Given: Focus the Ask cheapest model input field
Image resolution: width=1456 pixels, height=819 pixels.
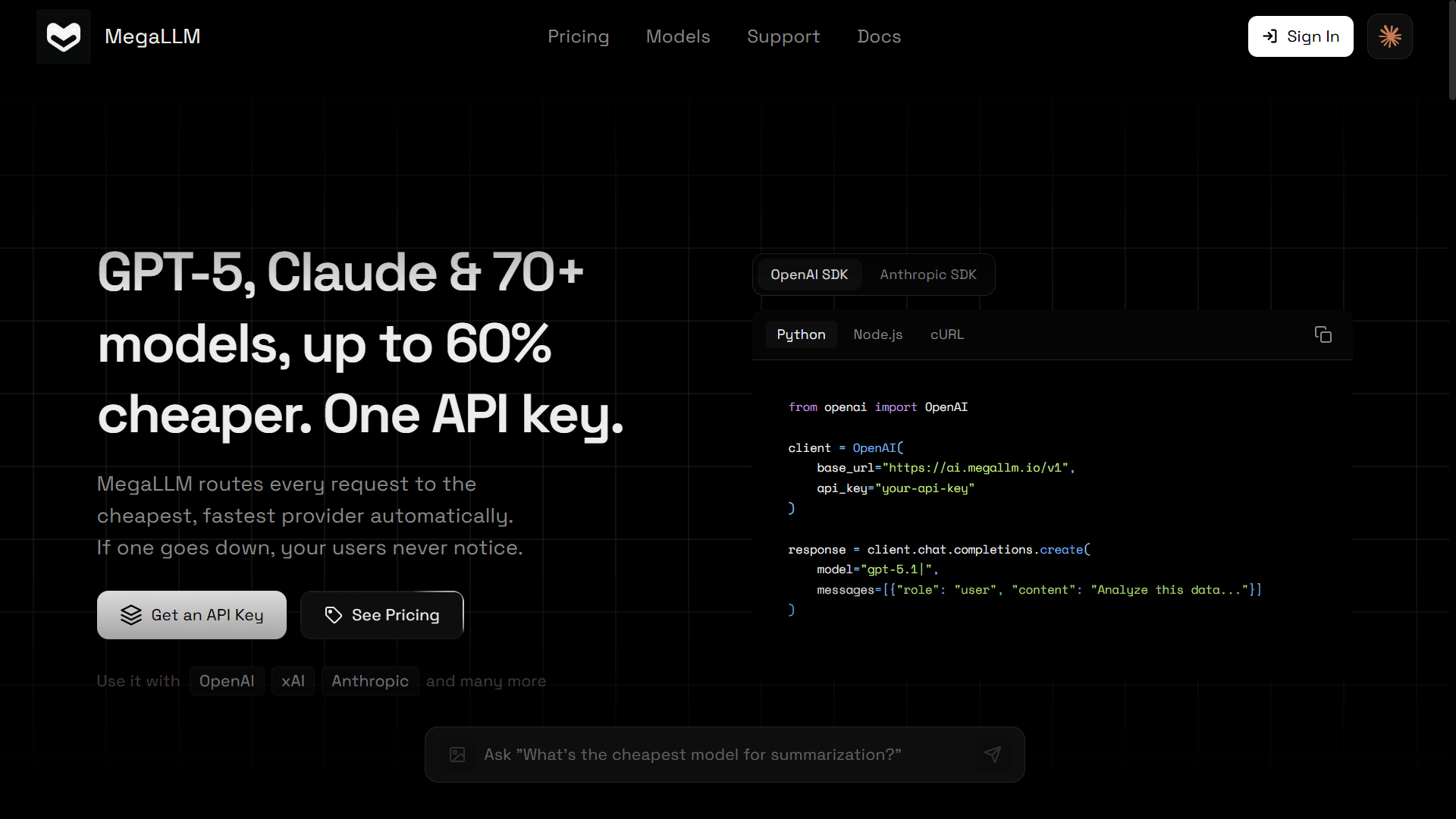Looking at the screenshot, I should coord(724,755).
